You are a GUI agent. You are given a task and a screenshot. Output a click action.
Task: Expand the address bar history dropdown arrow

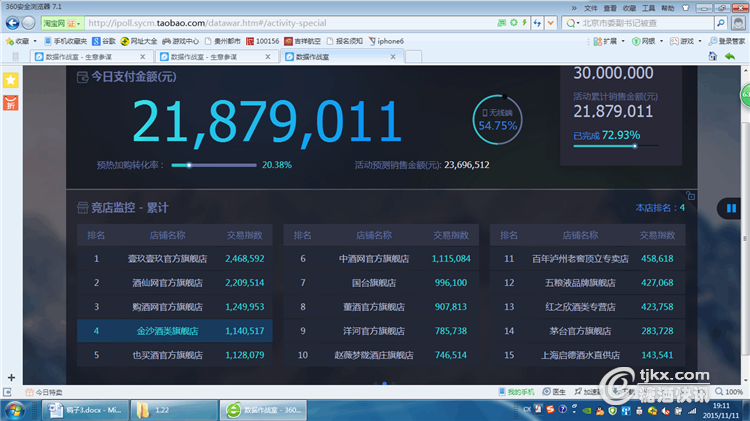point(551,23)
